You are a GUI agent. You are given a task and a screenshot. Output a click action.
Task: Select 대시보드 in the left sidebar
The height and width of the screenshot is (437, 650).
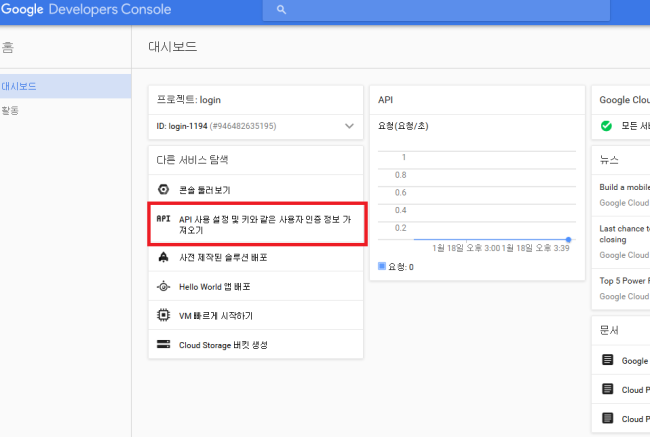tap(20, 86)
